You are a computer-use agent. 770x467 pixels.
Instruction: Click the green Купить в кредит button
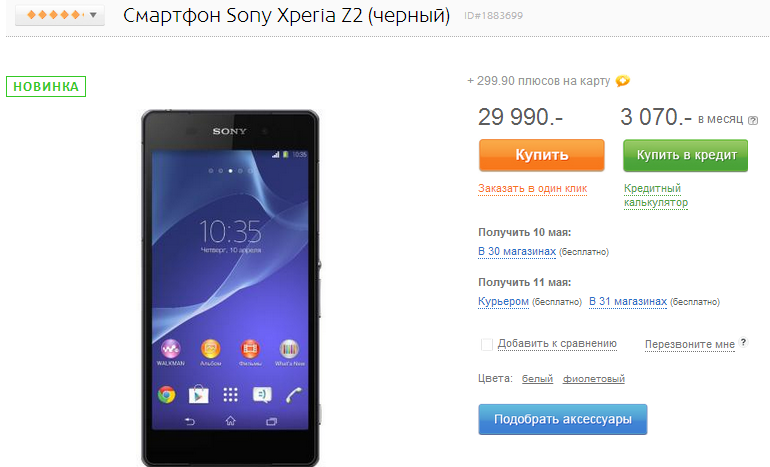tap(686, 155)
